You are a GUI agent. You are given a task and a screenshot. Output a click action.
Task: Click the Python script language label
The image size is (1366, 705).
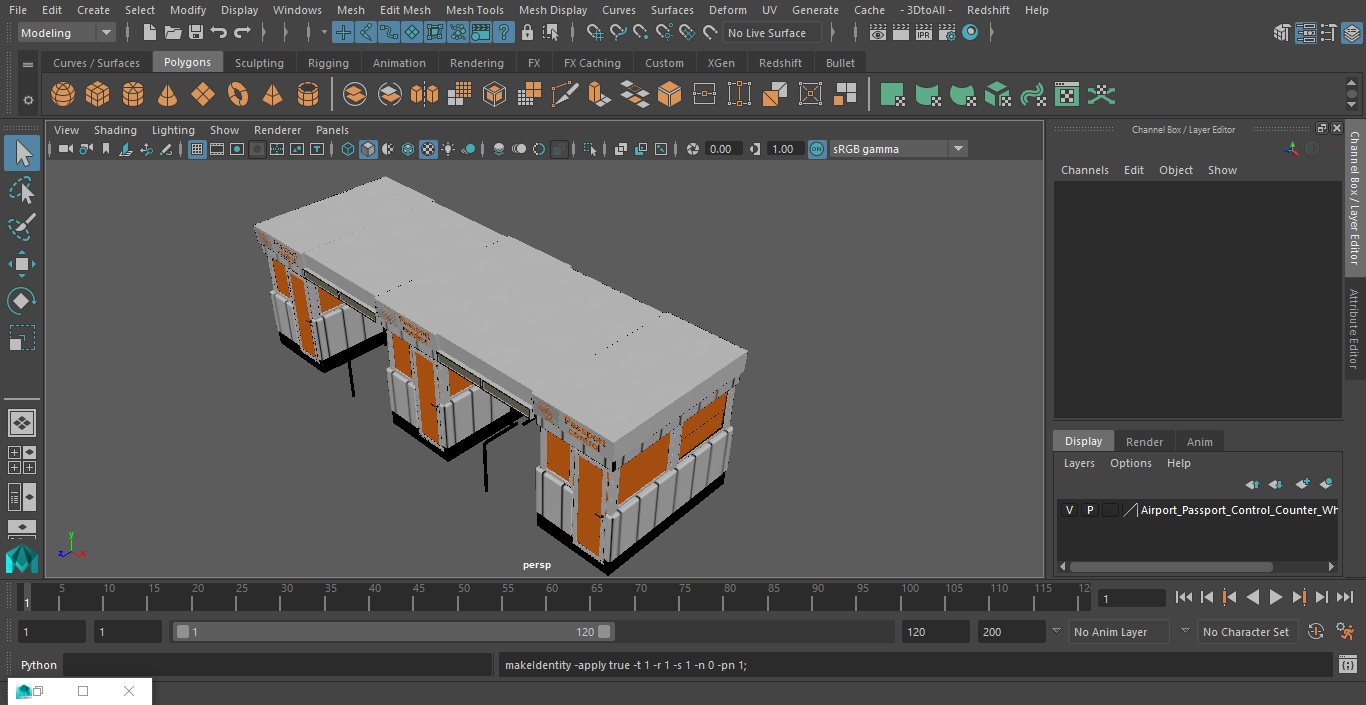39,665
